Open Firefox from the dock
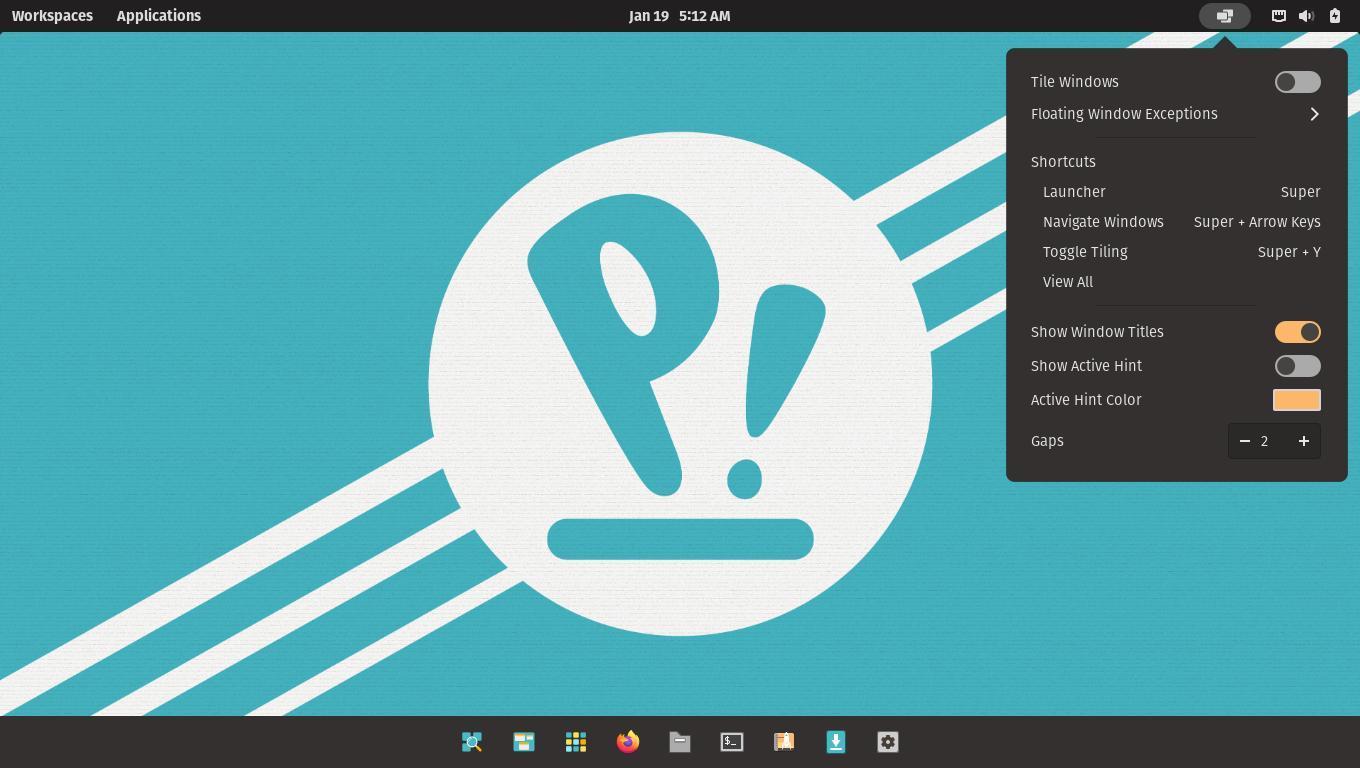1360x768 pixels. click(628, 742)
